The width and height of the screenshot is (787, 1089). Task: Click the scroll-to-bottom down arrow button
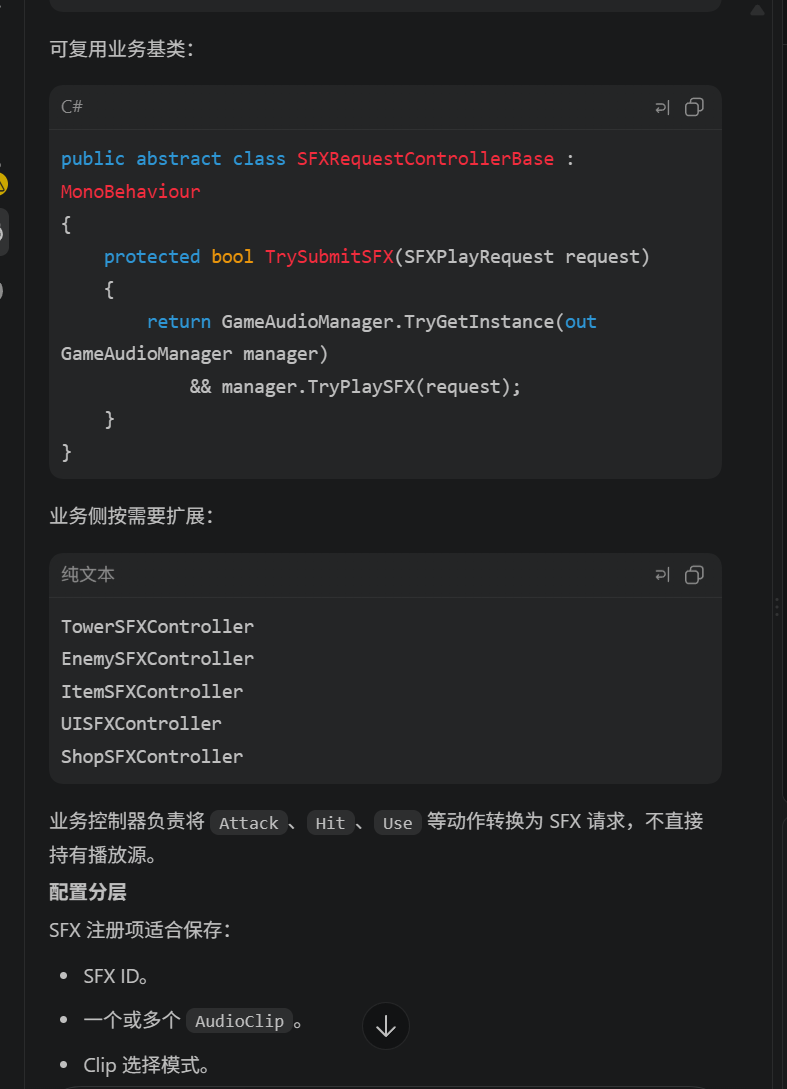click(x=386, y=1026)
